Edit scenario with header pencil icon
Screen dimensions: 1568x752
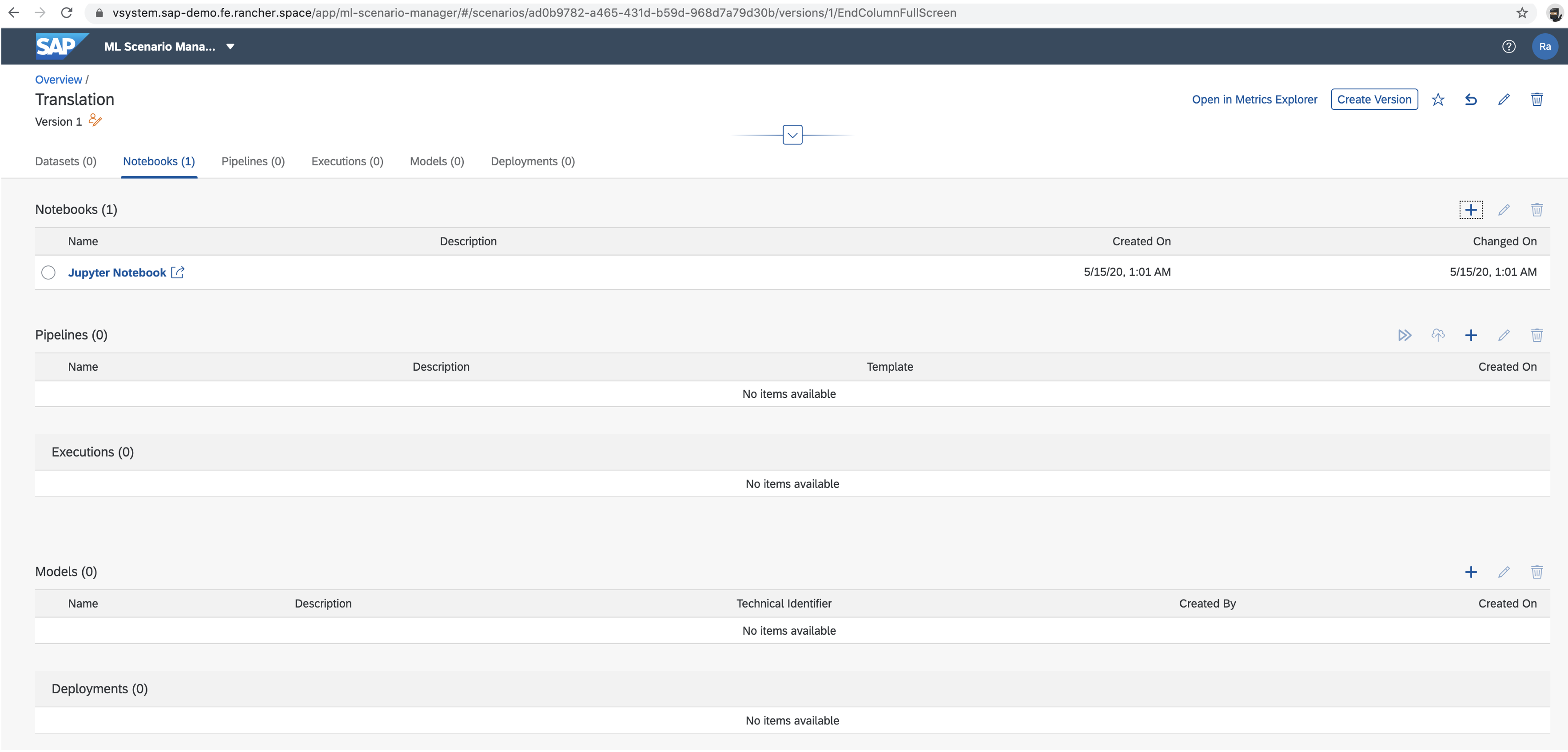click(x=1503, y=99)
